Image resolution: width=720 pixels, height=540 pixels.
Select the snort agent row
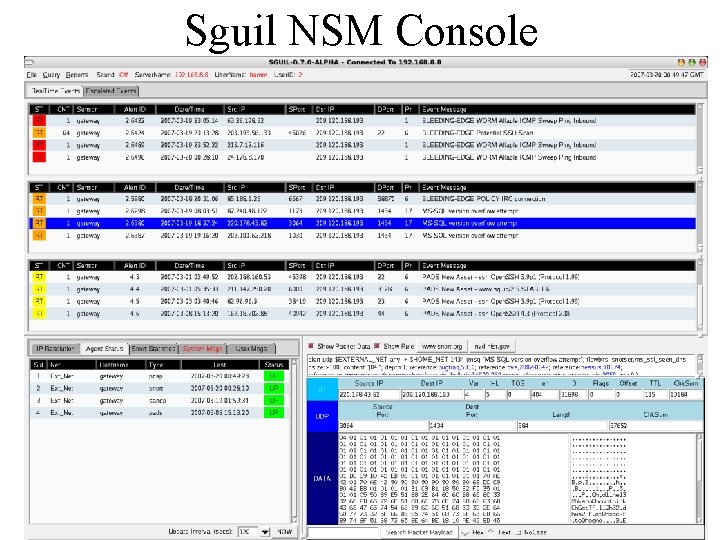pyautogui.click(x=159, y=388)
